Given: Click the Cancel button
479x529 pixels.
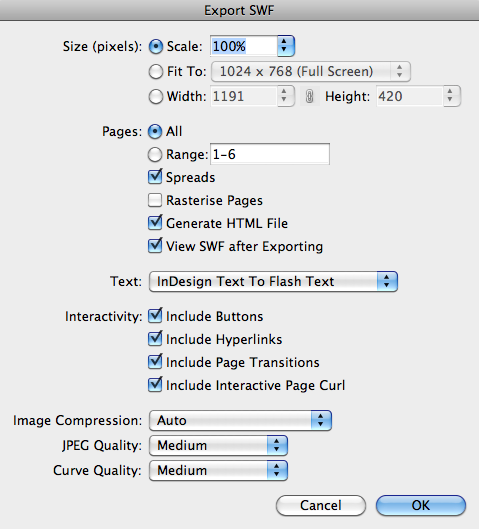Looking at the screenshot, I should coord(321,505).
